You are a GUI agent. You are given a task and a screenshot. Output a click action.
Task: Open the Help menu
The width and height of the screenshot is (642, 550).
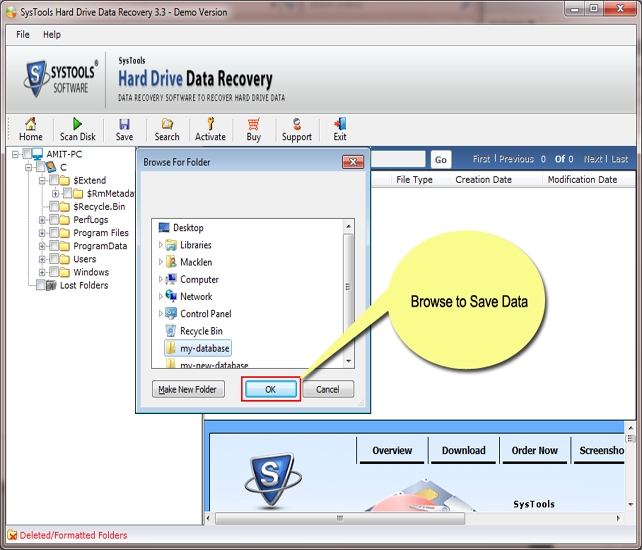tap(52, 34)
